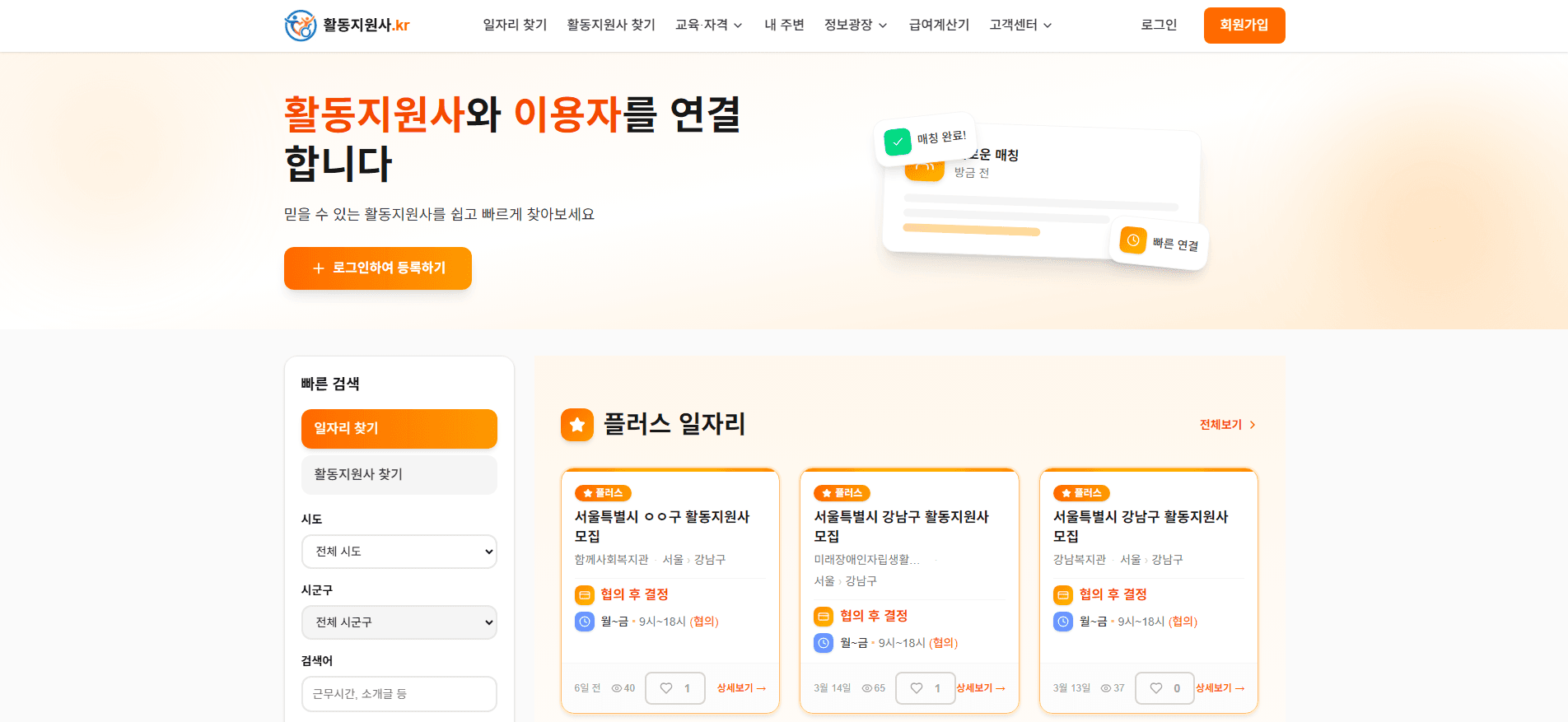Like the 함께사회복지관 job with heart button

[675, 688]
